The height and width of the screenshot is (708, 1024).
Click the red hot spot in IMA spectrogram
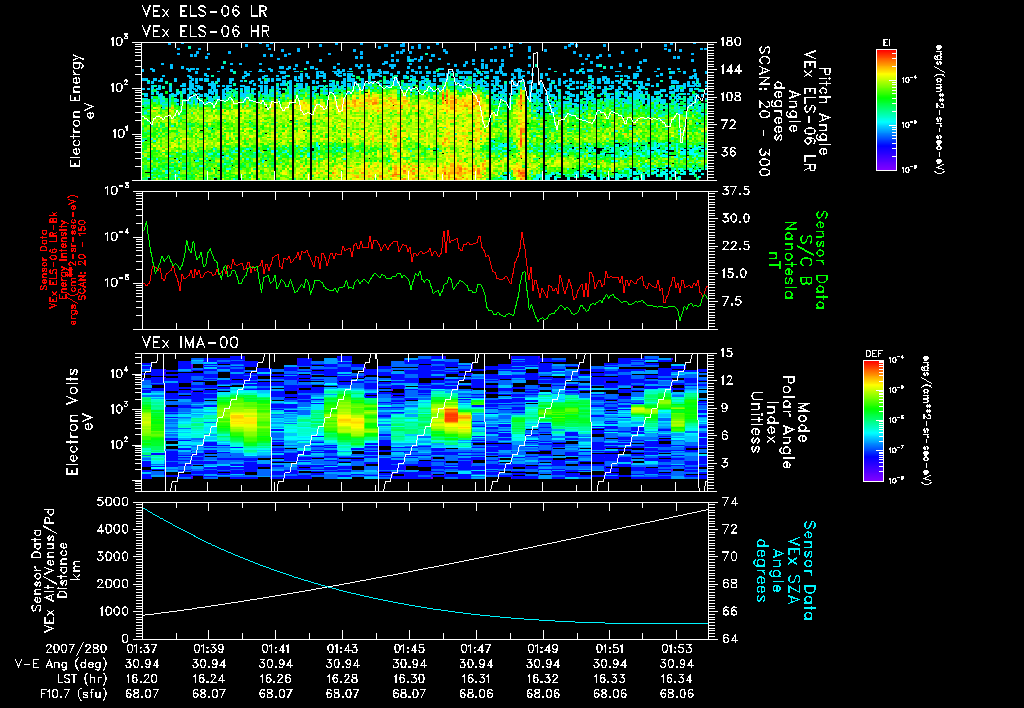(x=451, y=415)
